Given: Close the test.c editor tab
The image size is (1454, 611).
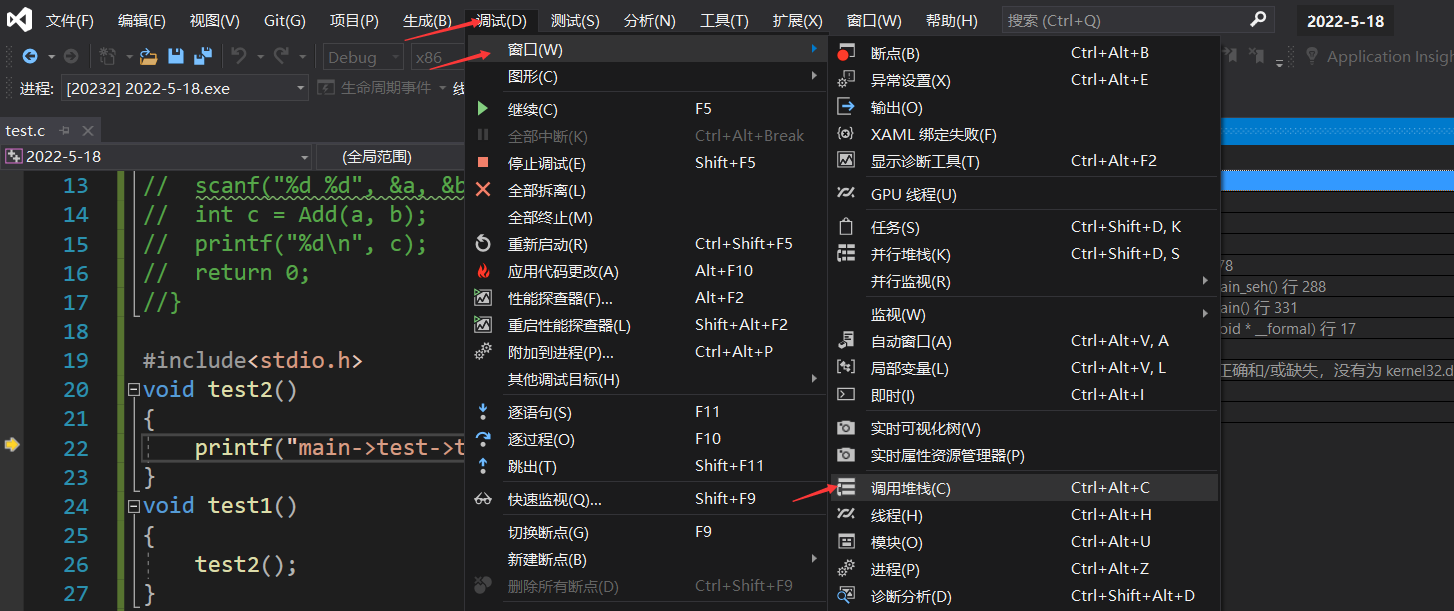Looking at the screenshot, I should 88,131.
